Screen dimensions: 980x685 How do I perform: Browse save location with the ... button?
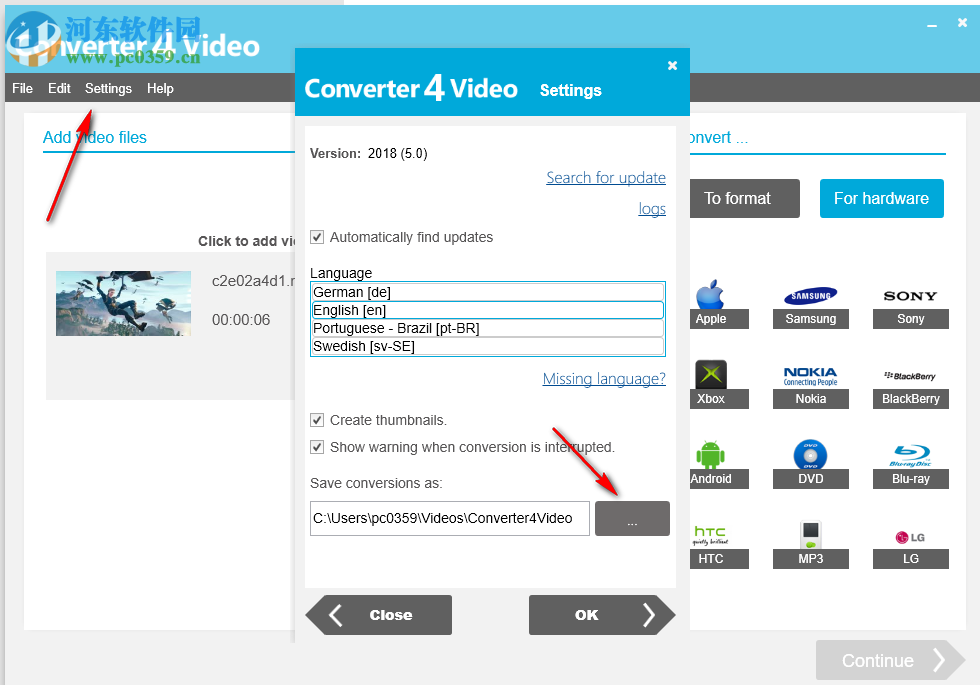pyautogui.click(x=632, y=518)
